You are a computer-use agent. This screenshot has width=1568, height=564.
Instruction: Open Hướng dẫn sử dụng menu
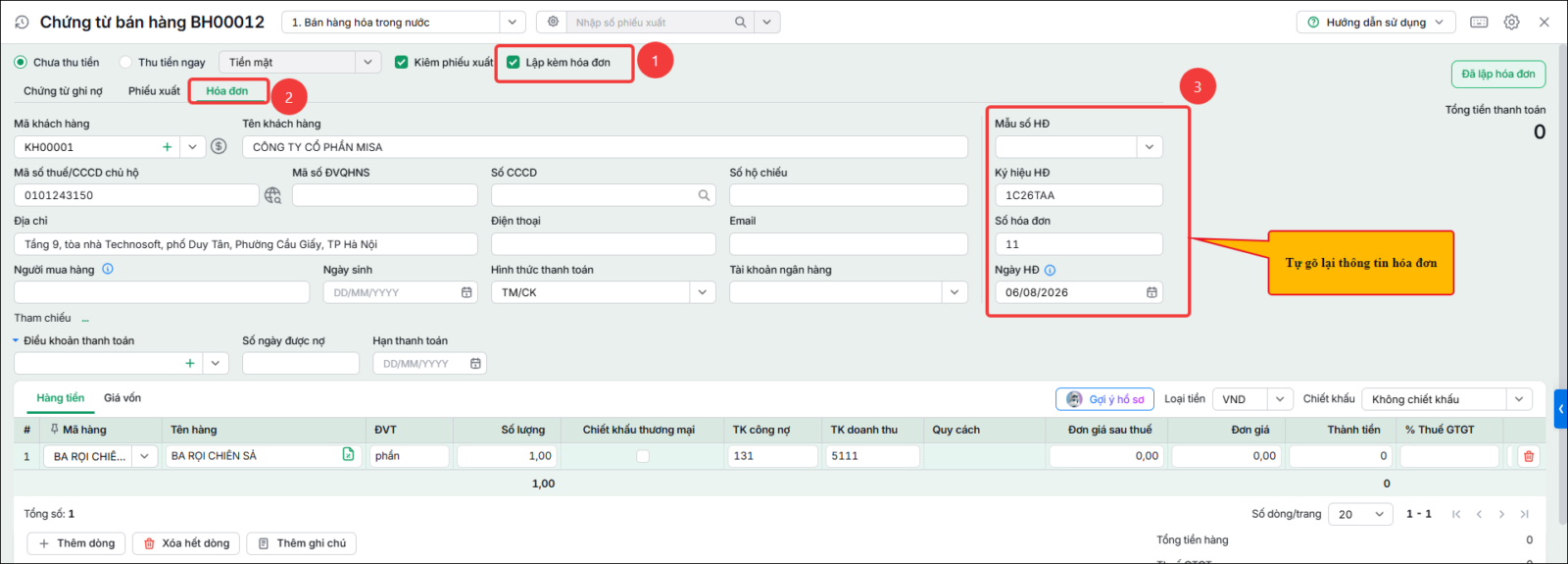point(1376,22)
